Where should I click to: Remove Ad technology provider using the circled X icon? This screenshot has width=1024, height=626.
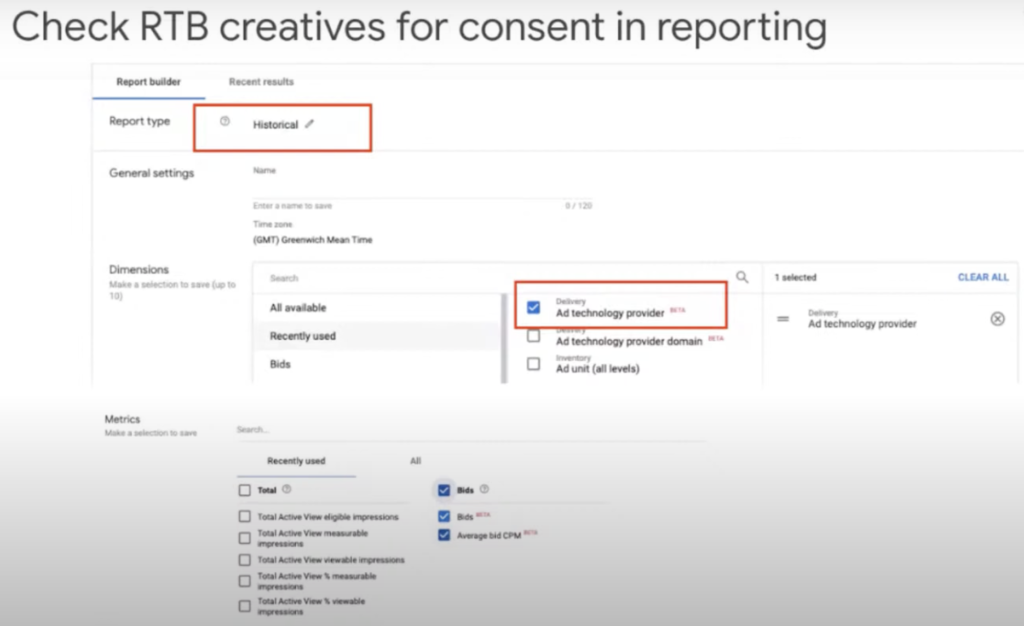tap(997, 319)
